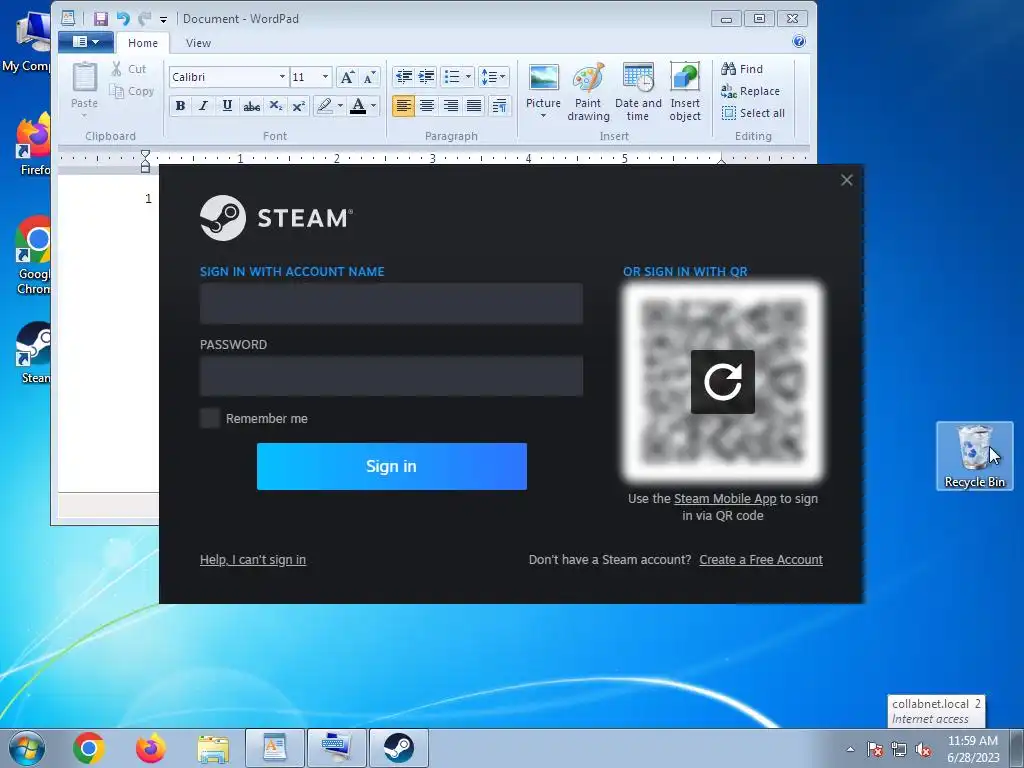Expand line spacing dropdown in WordPad
1024x768 pixels.
point(502,77)
